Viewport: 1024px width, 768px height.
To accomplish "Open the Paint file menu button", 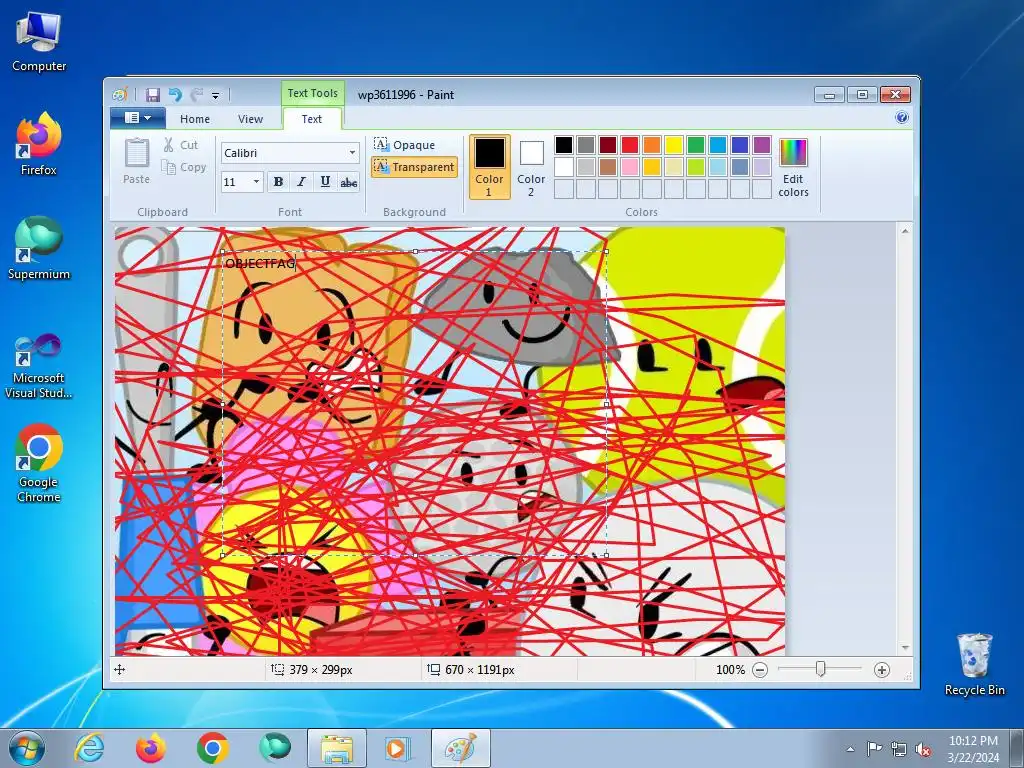I will (x=137, y=118).
